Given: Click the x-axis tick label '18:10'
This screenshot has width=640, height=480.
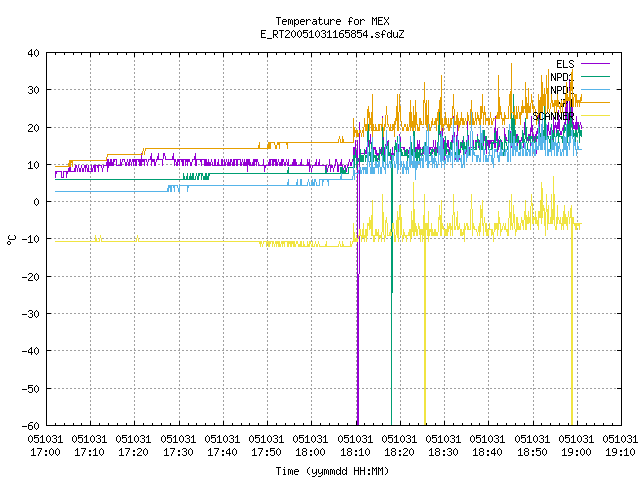Looking at the screenshot, I should 355,452.
